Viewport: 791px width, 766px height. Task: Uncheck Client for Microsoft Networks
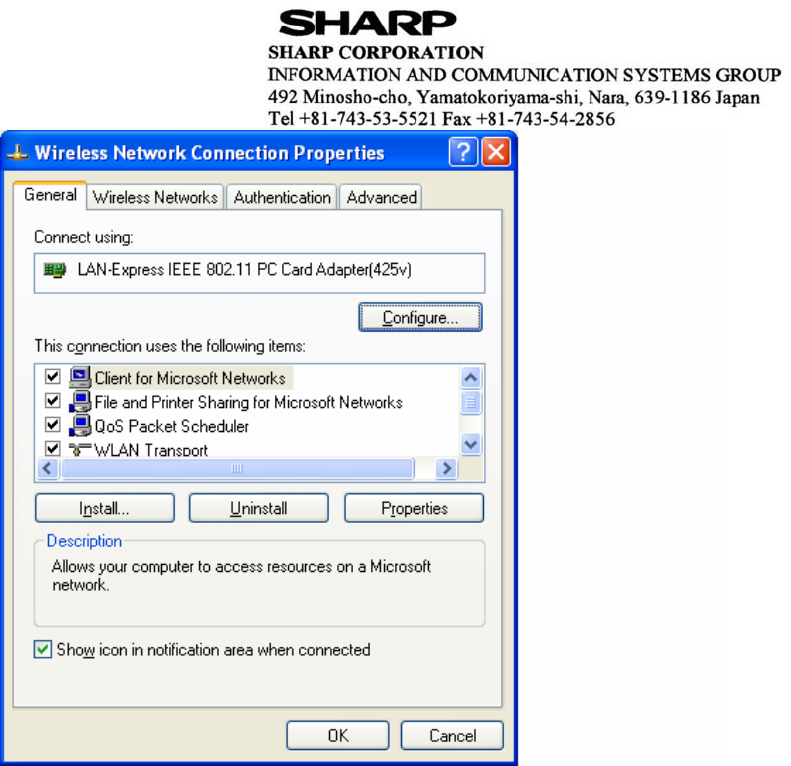coord(52,376)
